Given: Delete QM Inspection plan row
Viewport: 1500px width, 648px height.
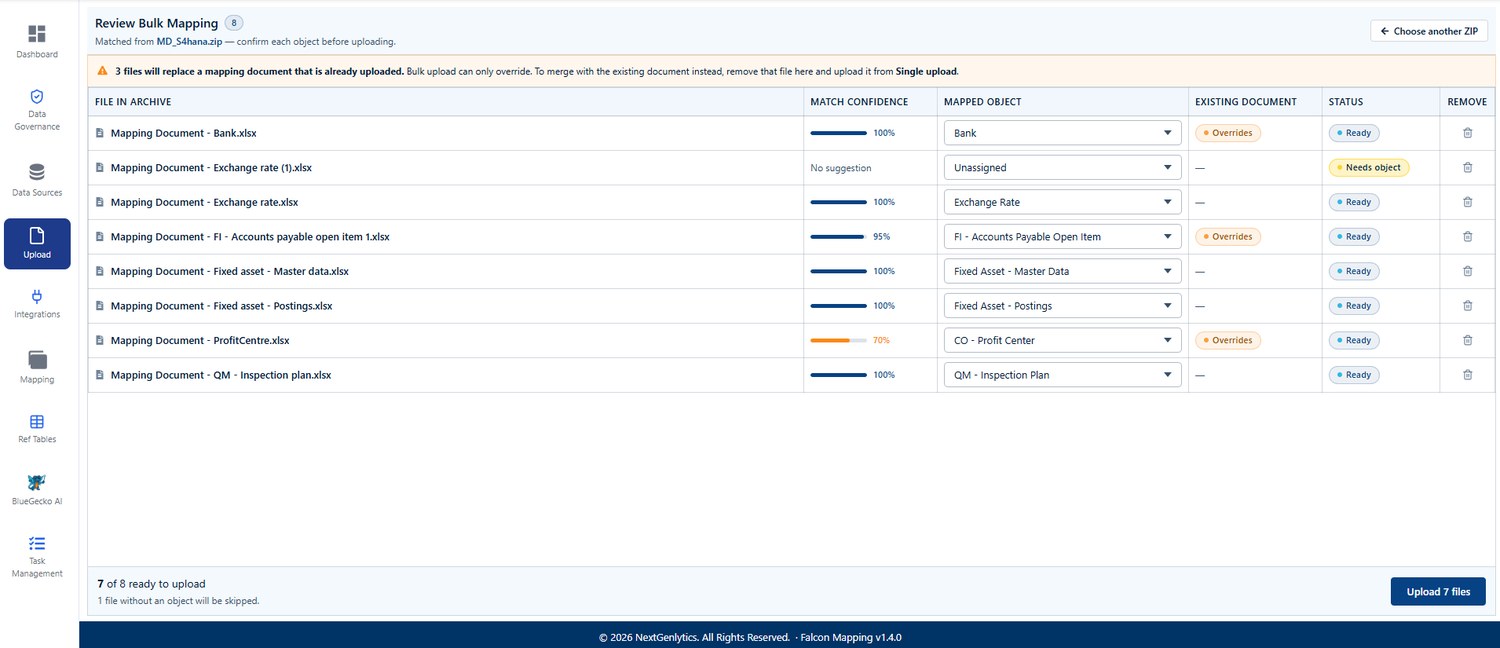Looking at the screenshot, I should (x=1467, y=375).
